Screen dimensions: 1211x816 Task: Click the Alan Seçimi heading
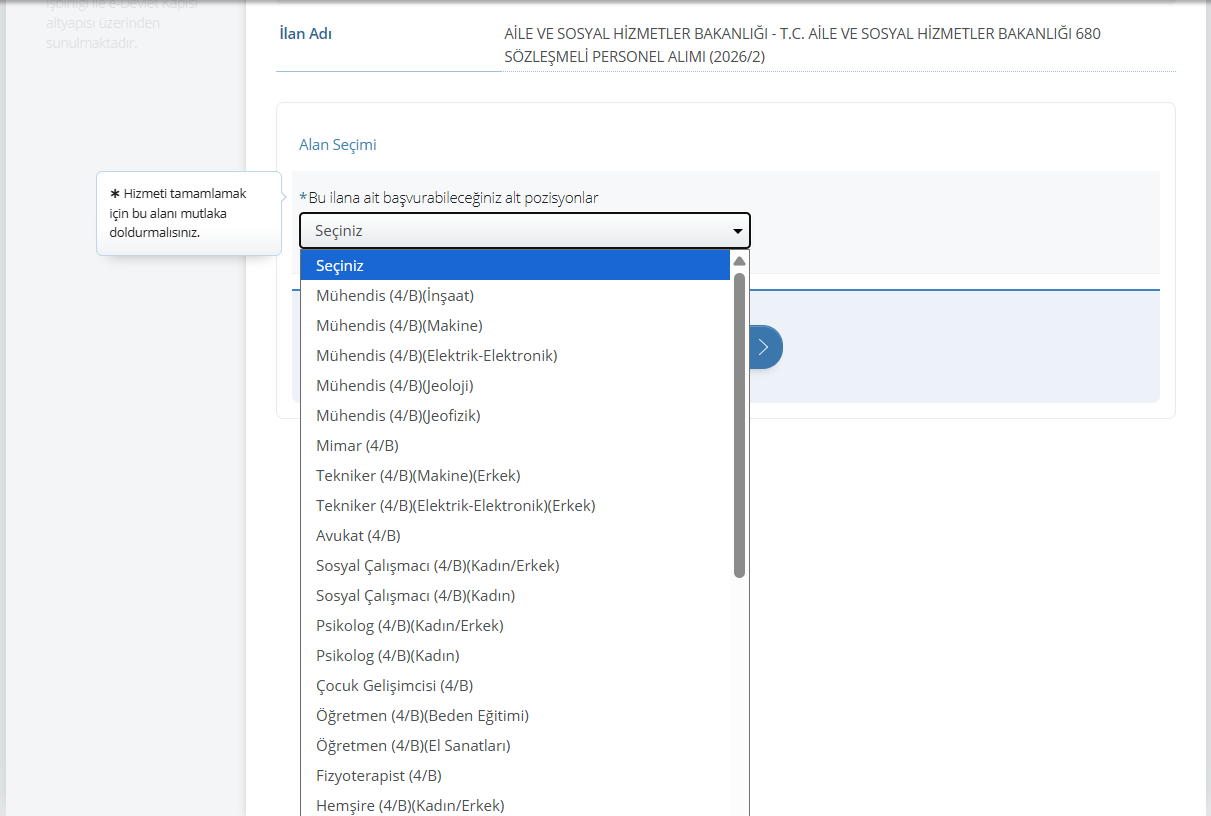(x=338, y=145)
